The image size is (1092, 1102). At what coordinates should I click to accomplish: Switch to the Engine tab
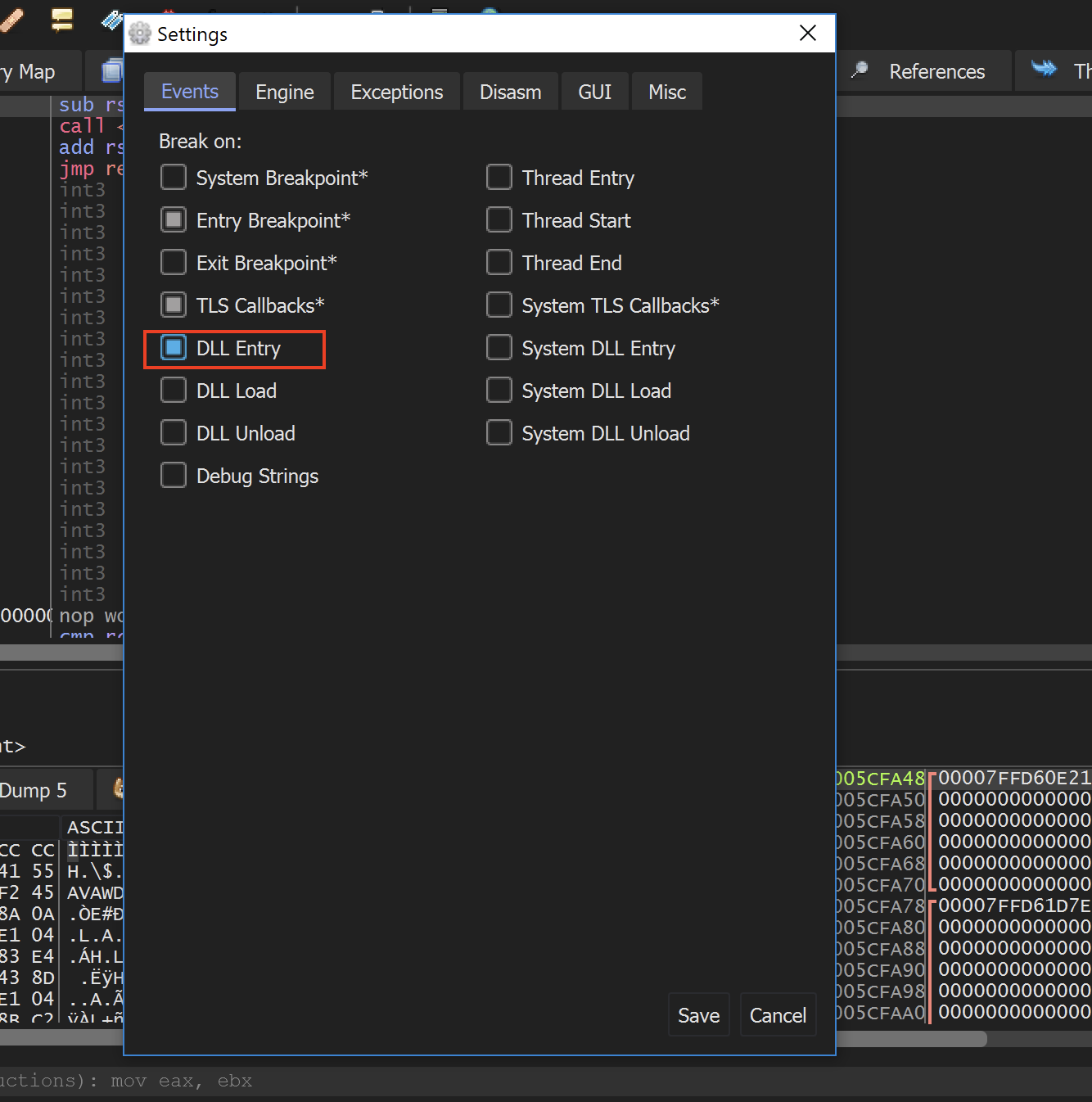click(x=285, y=92)
